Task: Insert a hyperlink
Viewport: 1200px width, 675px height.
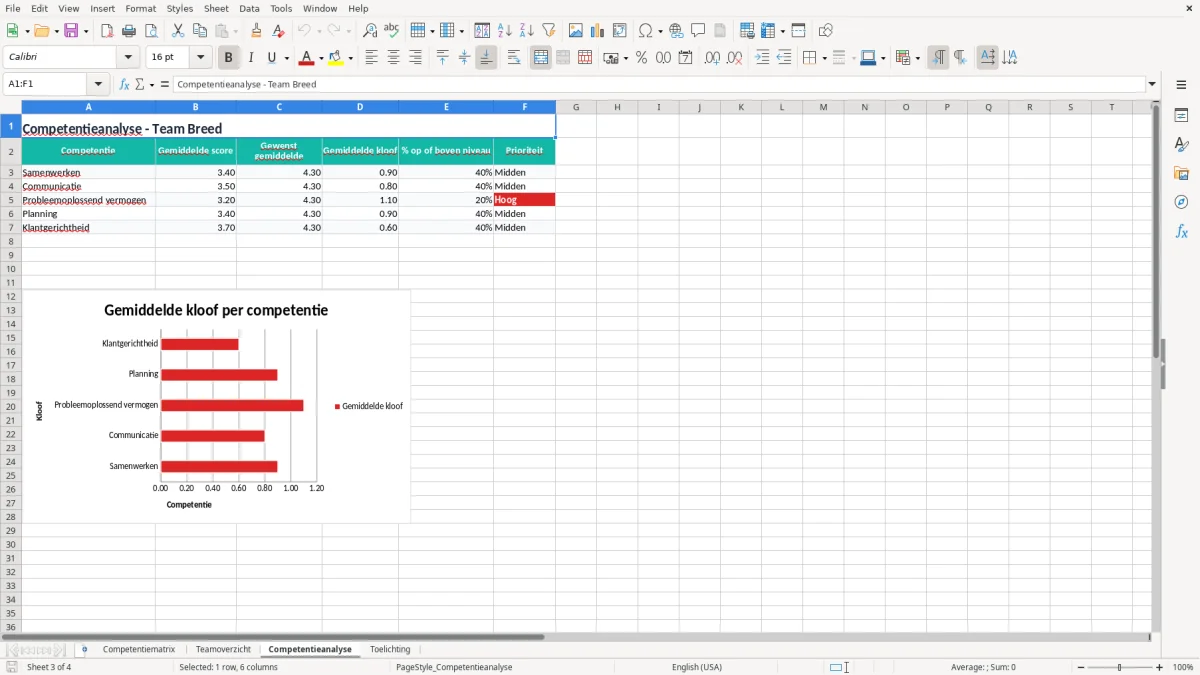Action: coord(676,31)
